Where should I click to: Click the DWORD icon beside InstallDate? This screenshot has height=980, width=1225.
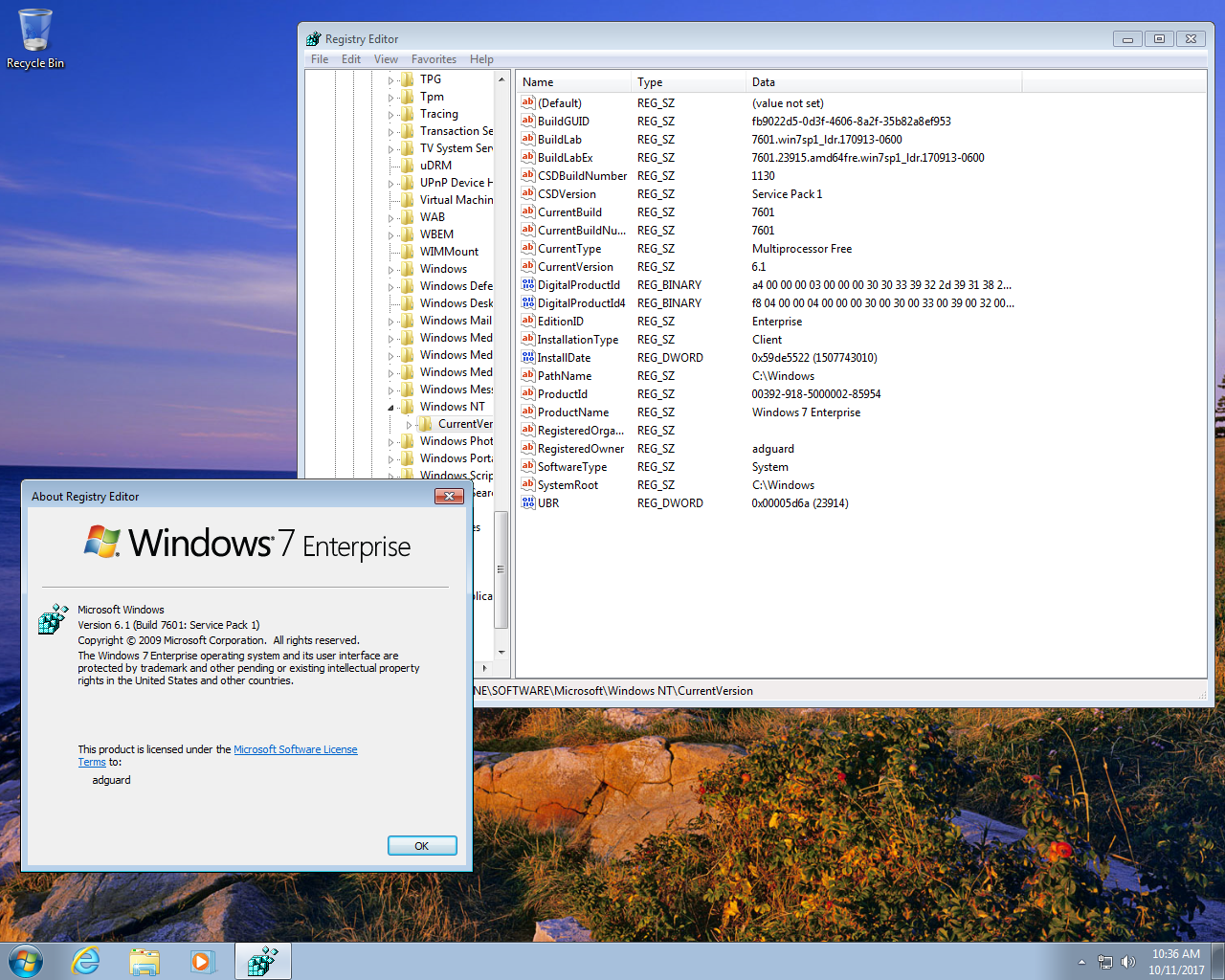click(528, 357)
